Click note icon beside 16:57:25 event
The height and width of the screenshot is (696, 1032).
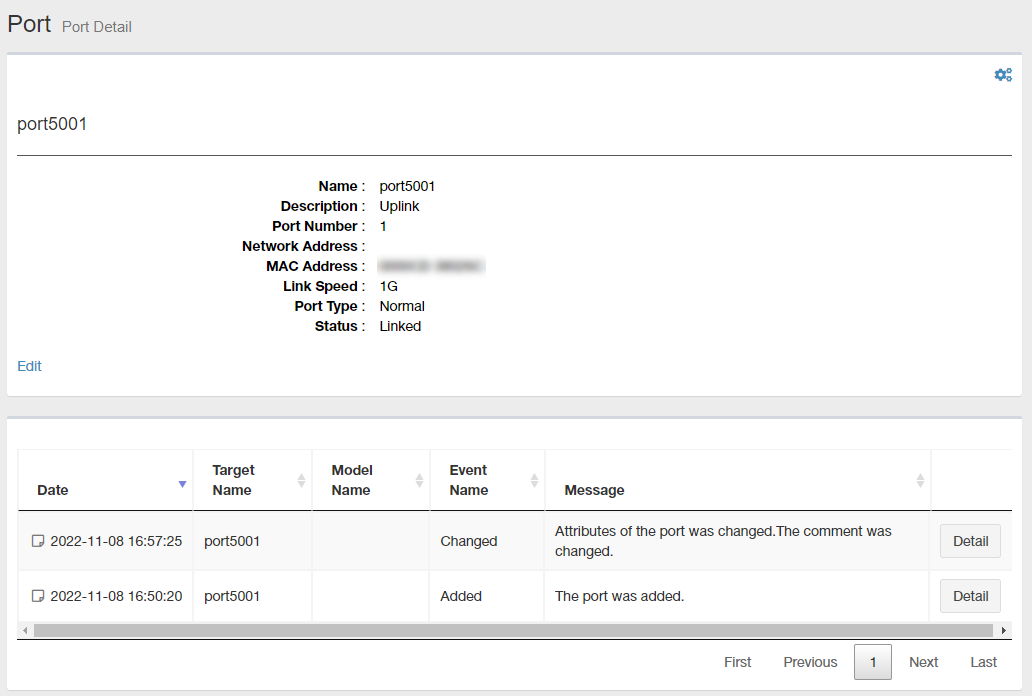[38, 541]
